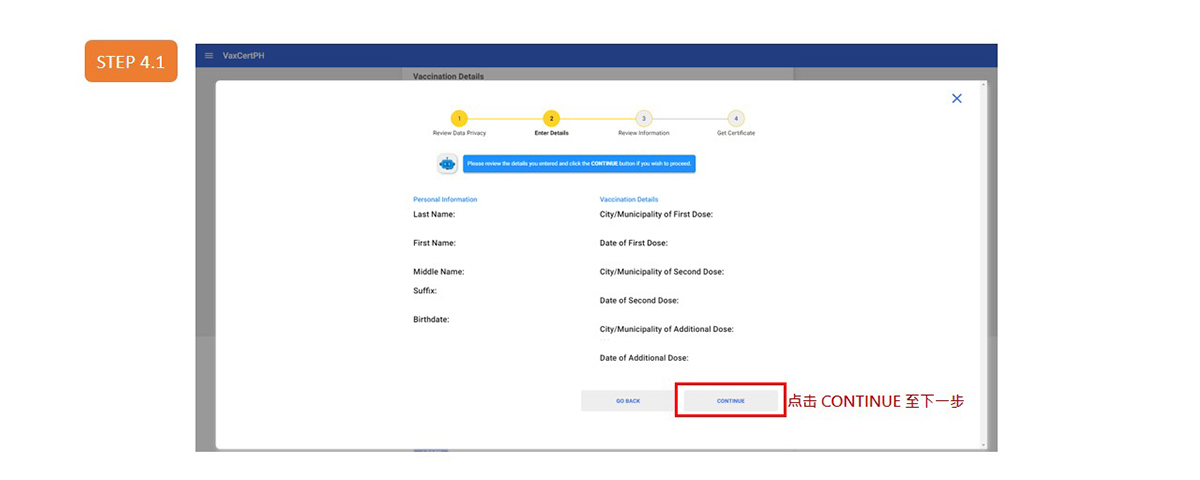Click the Vaccination Details section heading
This screenshot has width=1200, height=480.
629,200
